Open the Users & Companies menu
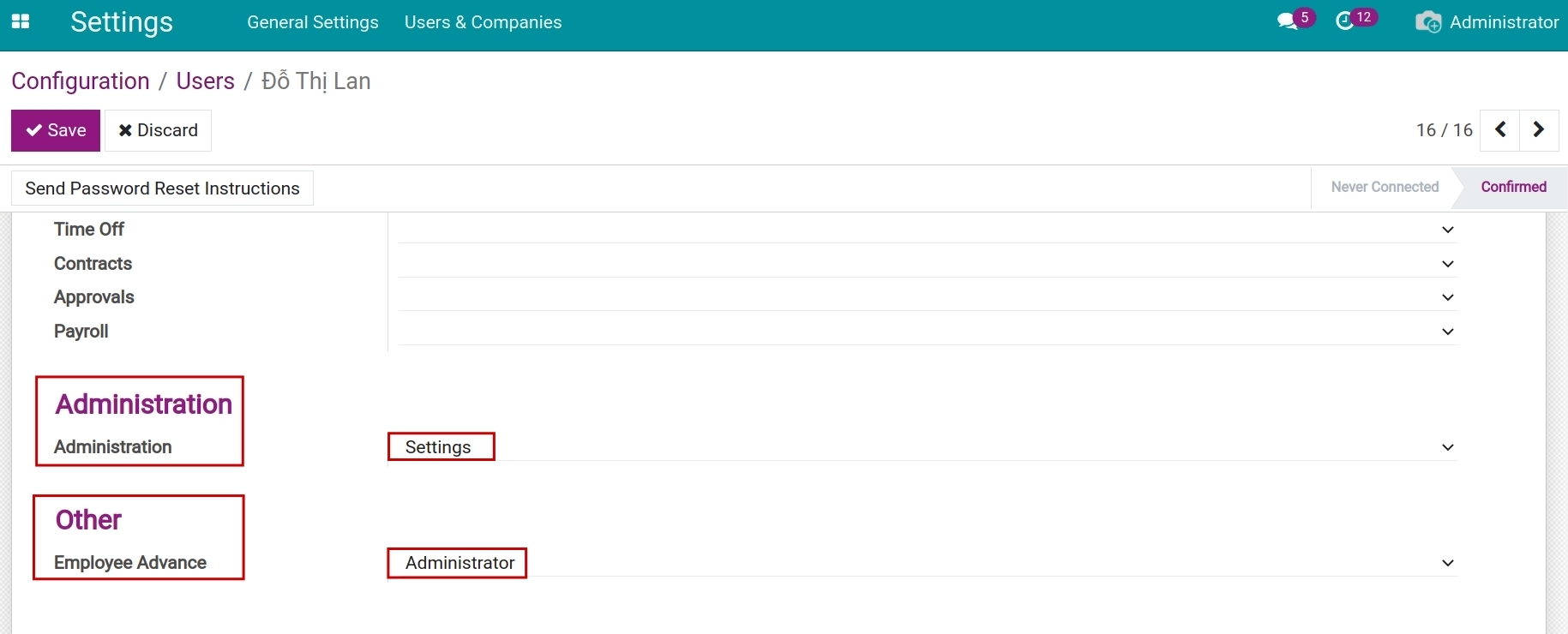Image resolution: width=1568 pixels, height=634 pixels. point(483,22)
